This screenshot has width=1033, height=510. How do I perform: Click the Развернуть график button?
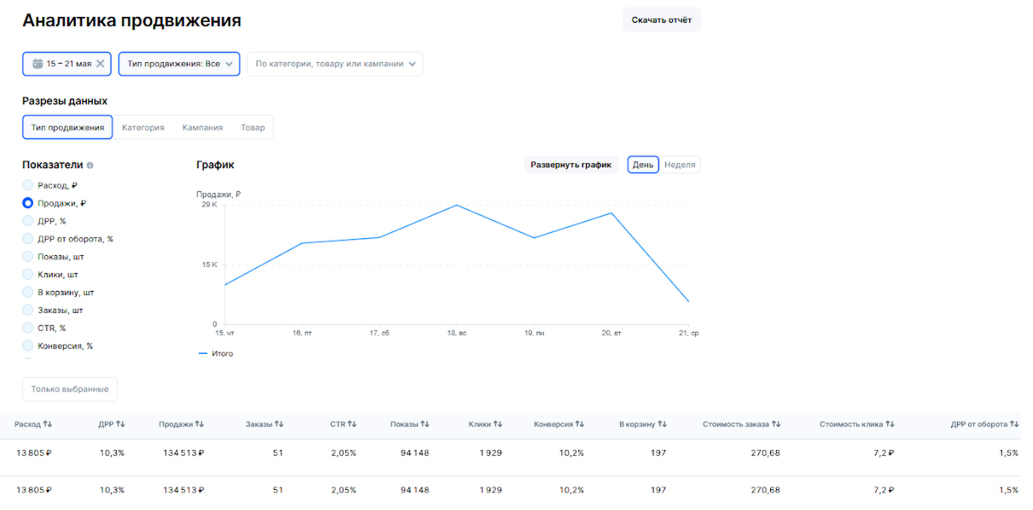[571, 165]
